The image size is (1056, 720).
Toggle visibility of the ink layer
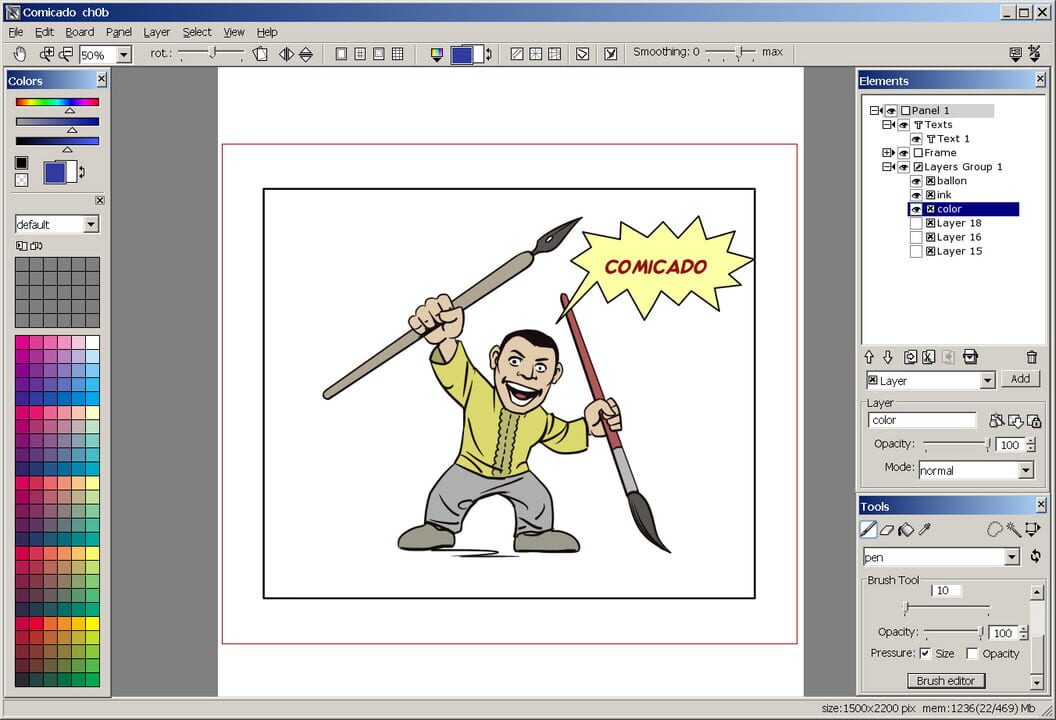tap(916, 195)
